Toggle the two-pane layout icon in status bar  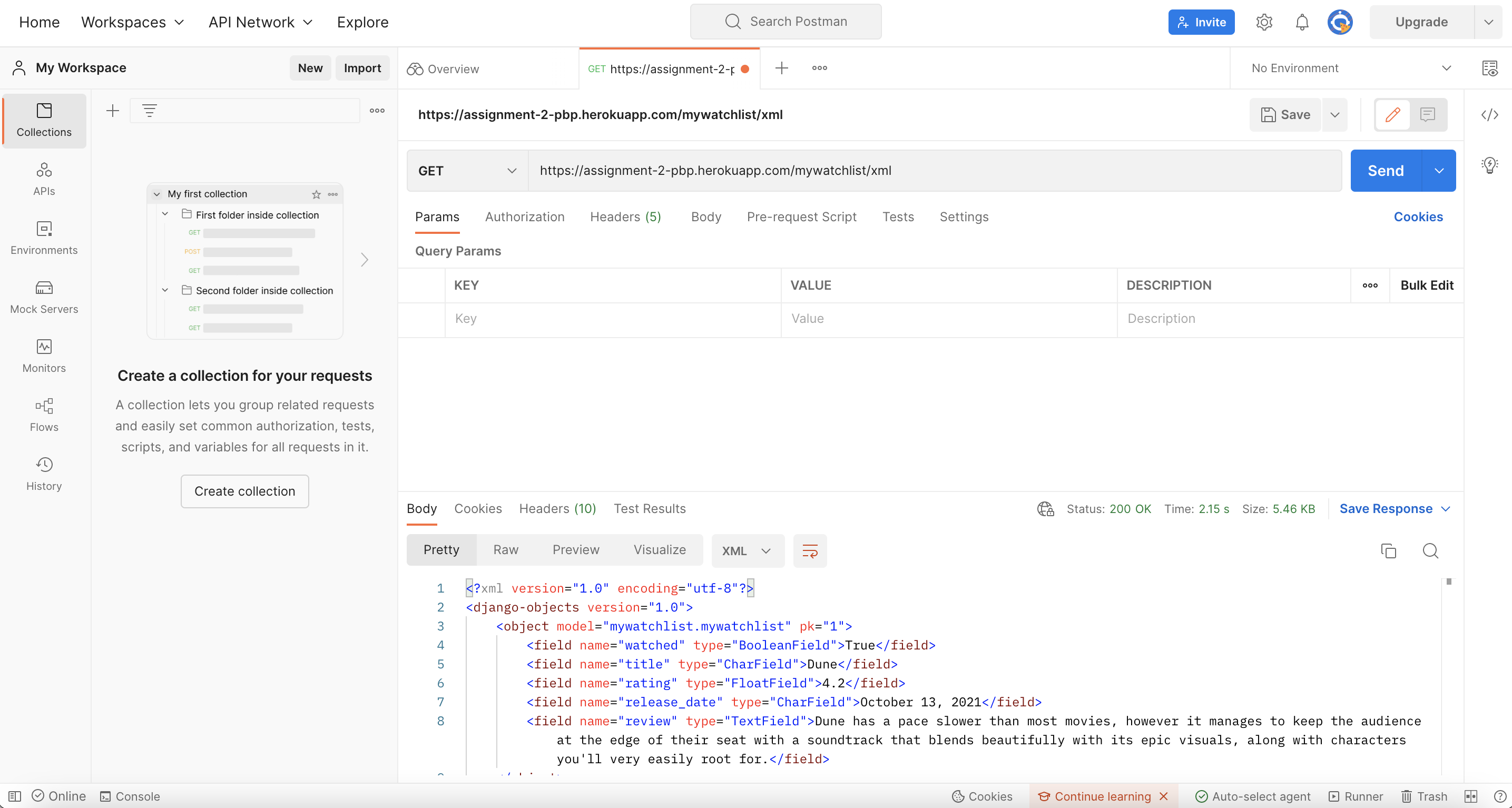1471,796
